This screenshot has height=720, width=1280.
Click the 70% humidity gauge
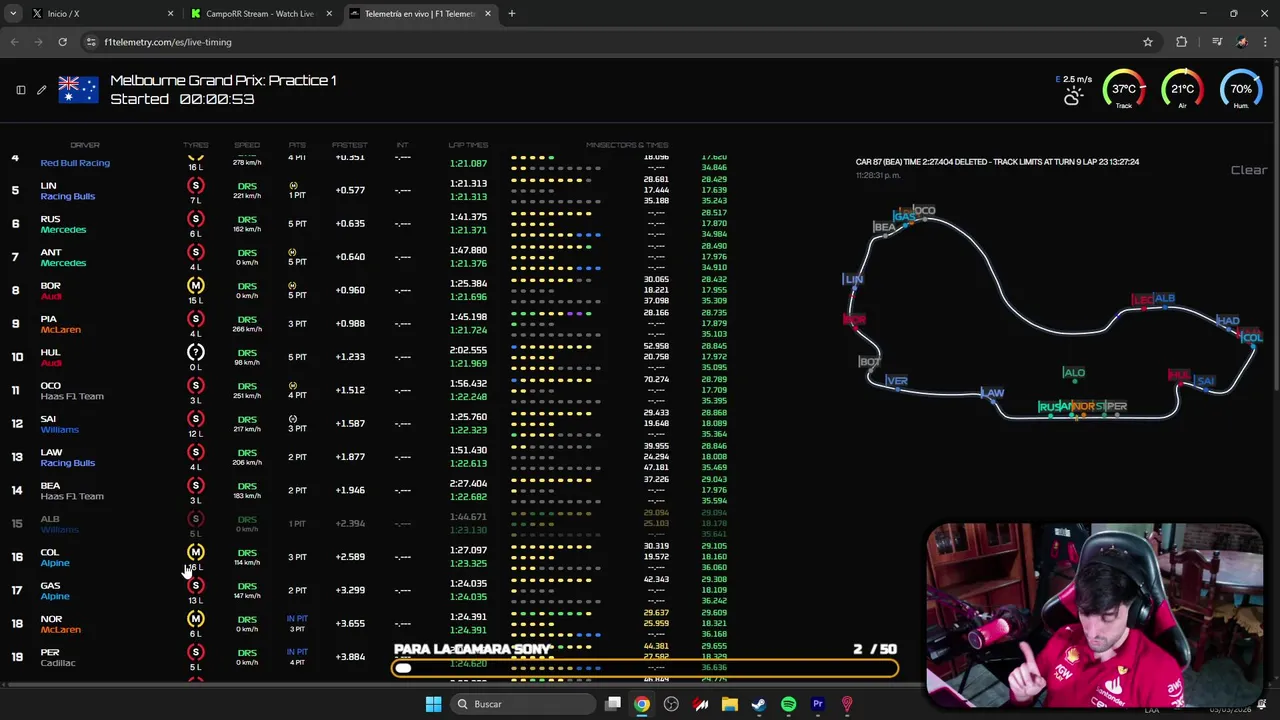(1241, 89)
